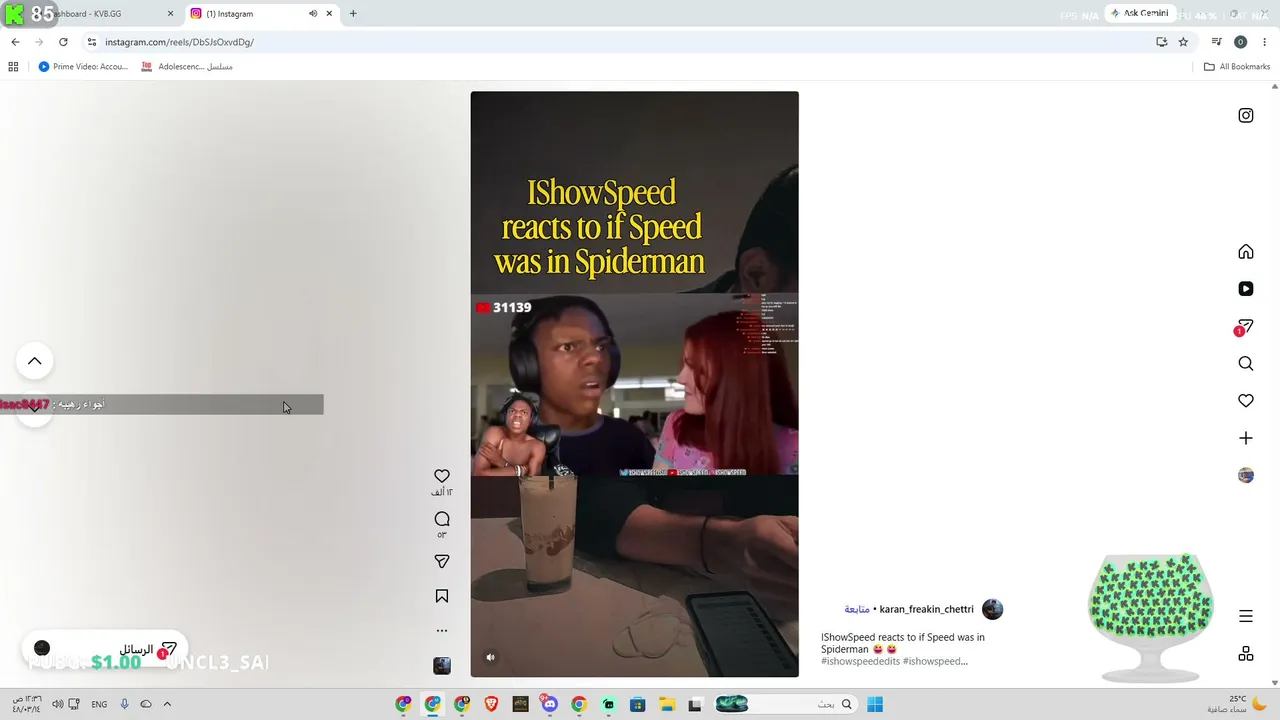The image size is (1280, 720).
Task: Mute the Instagram tab via its speaker icon
Action: click(x=313, y=14)
